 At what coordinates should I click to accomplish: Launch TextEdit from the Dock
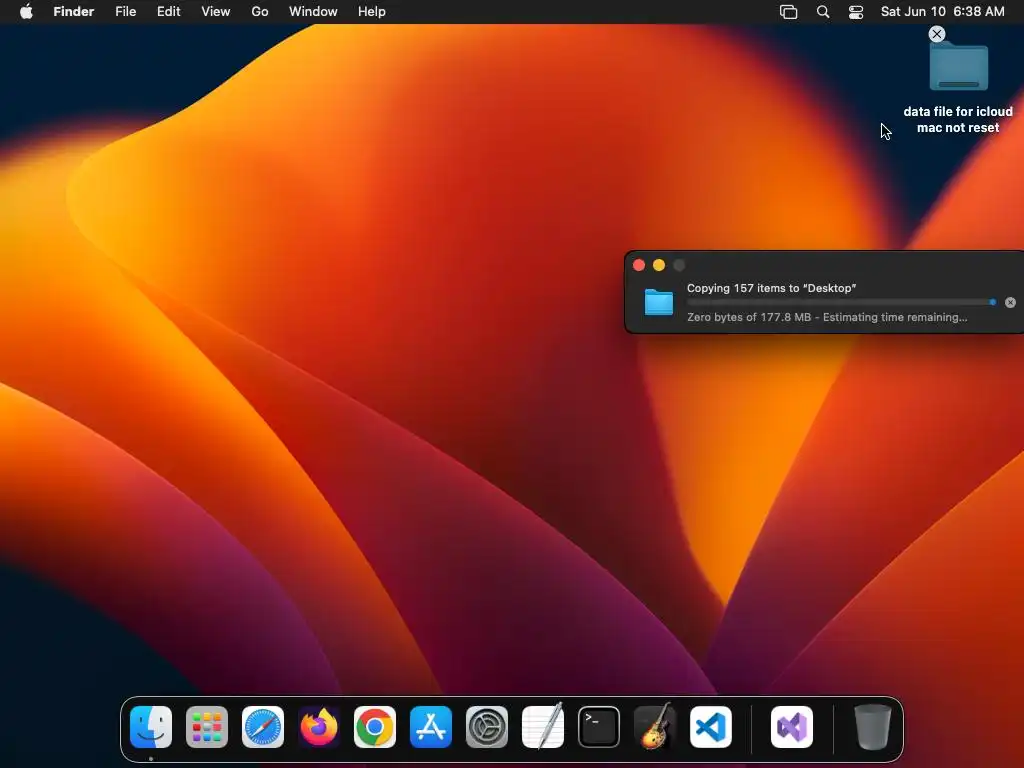tap(543, 727)
